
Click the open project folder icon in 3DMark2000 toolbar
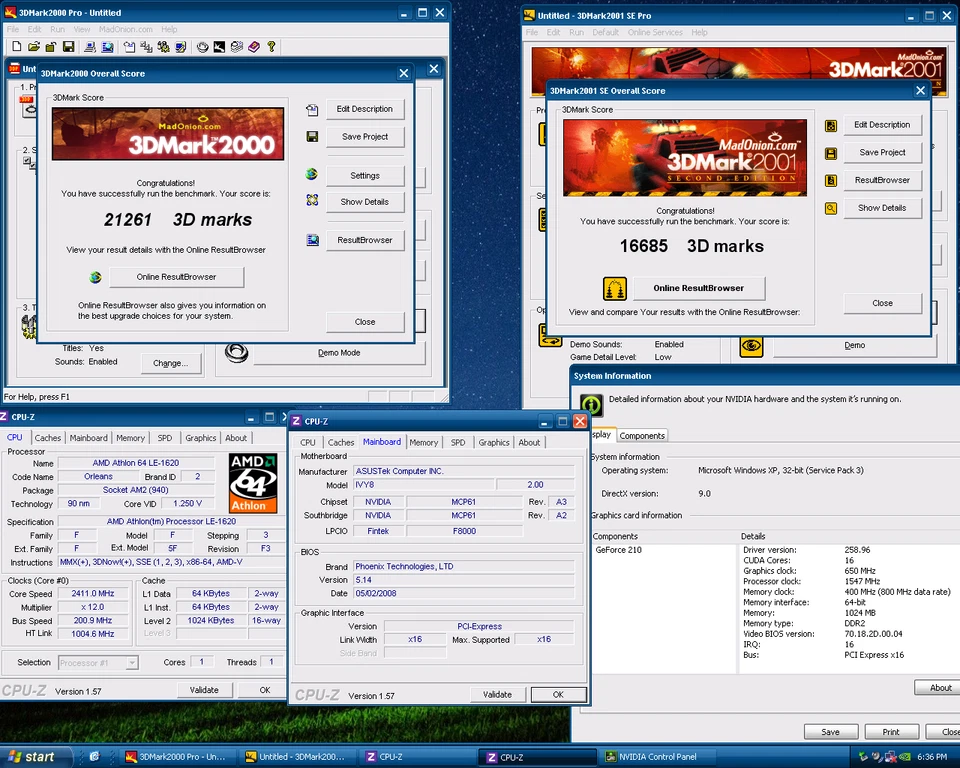(35, 47)
